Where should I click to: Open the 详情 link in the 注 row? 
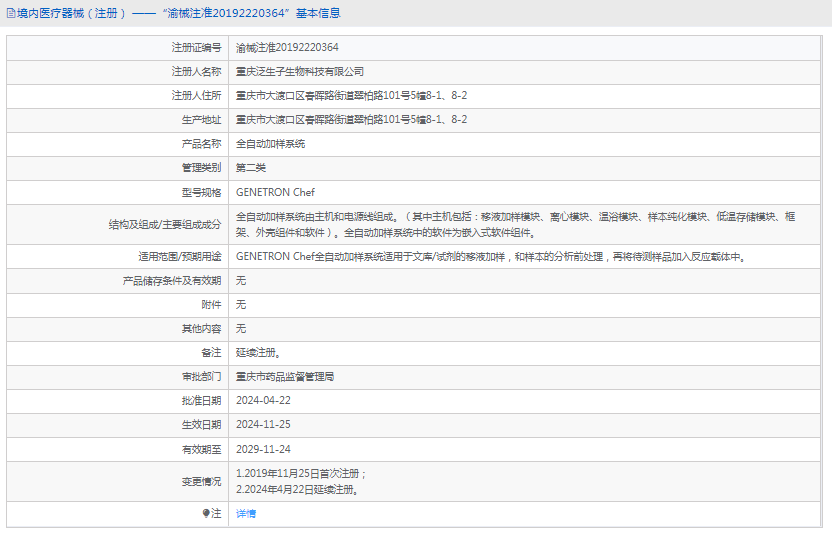point(246,513)
